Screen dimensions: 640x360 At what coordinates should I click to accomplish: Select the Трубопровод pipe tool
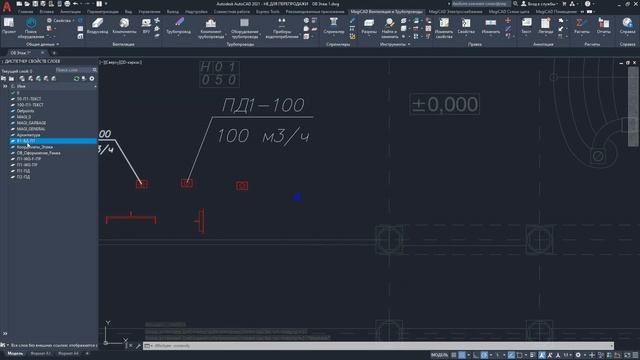(x=178, y=26)
